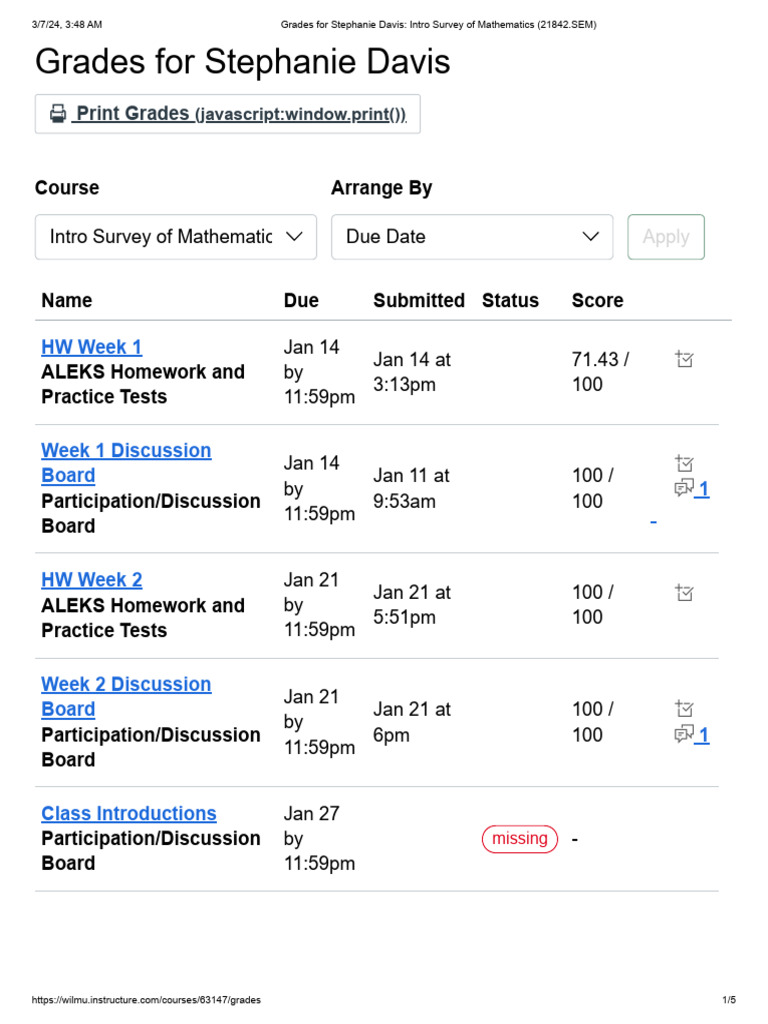Open rubric icon for HW Week 1
768x1024 pixels.
tap(684, 359)
